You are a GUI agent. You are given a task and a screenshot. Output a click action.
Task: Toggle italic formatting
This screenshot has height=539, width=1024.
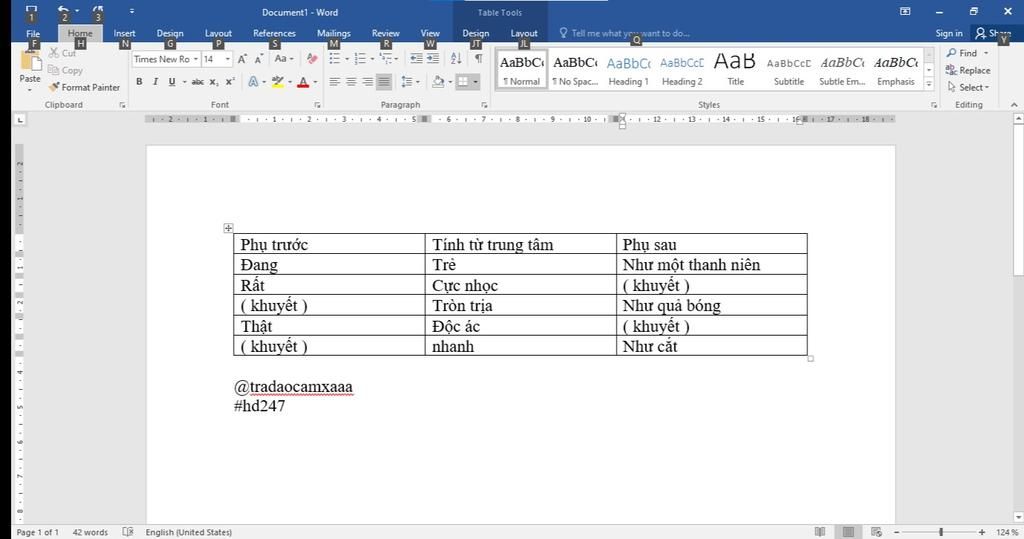point(155,82)
